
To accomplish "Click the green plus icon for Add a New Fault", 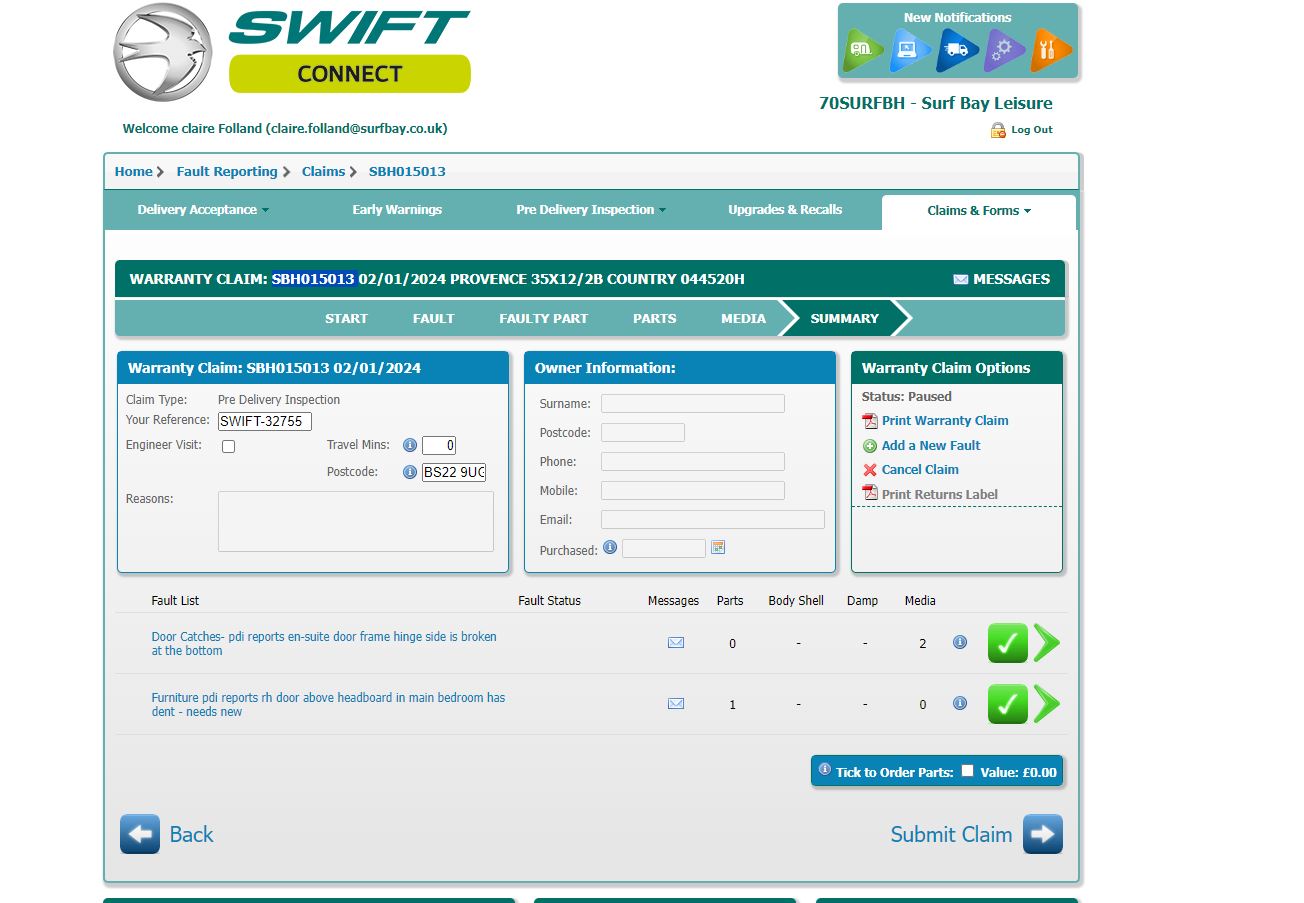I will 870,446.
